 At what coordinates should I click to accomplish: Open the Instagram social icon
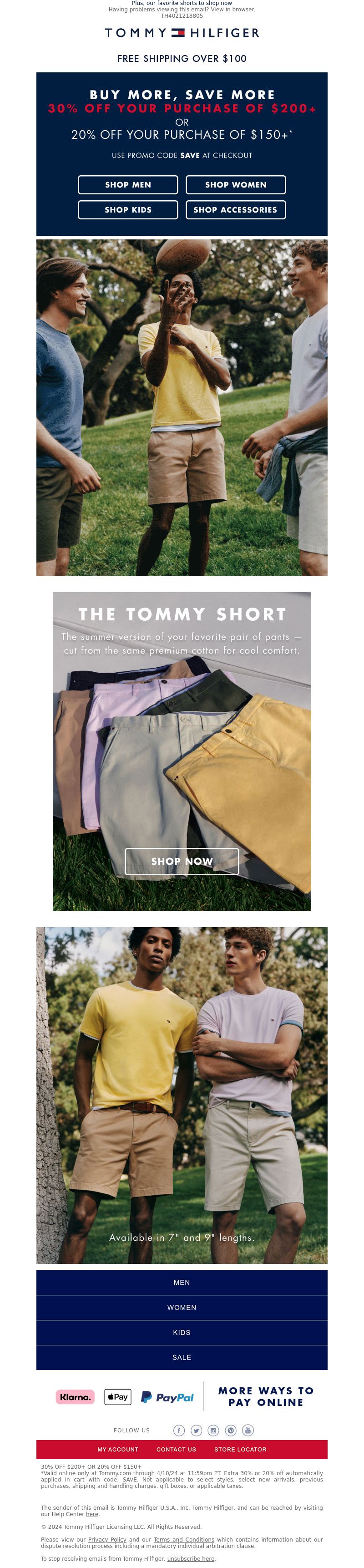(x=213, y=1431)
